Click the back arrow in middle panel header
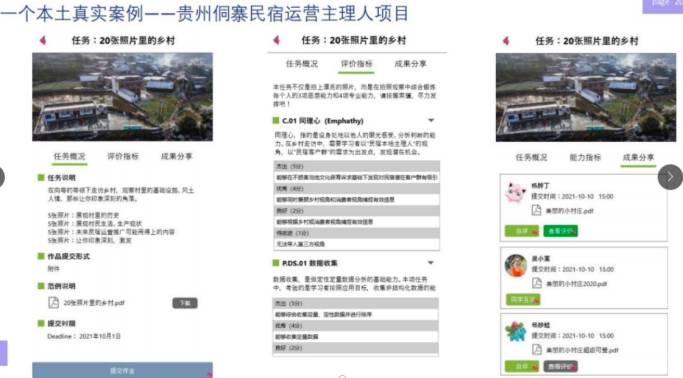 pyautogui.click(x=277, y=40)
